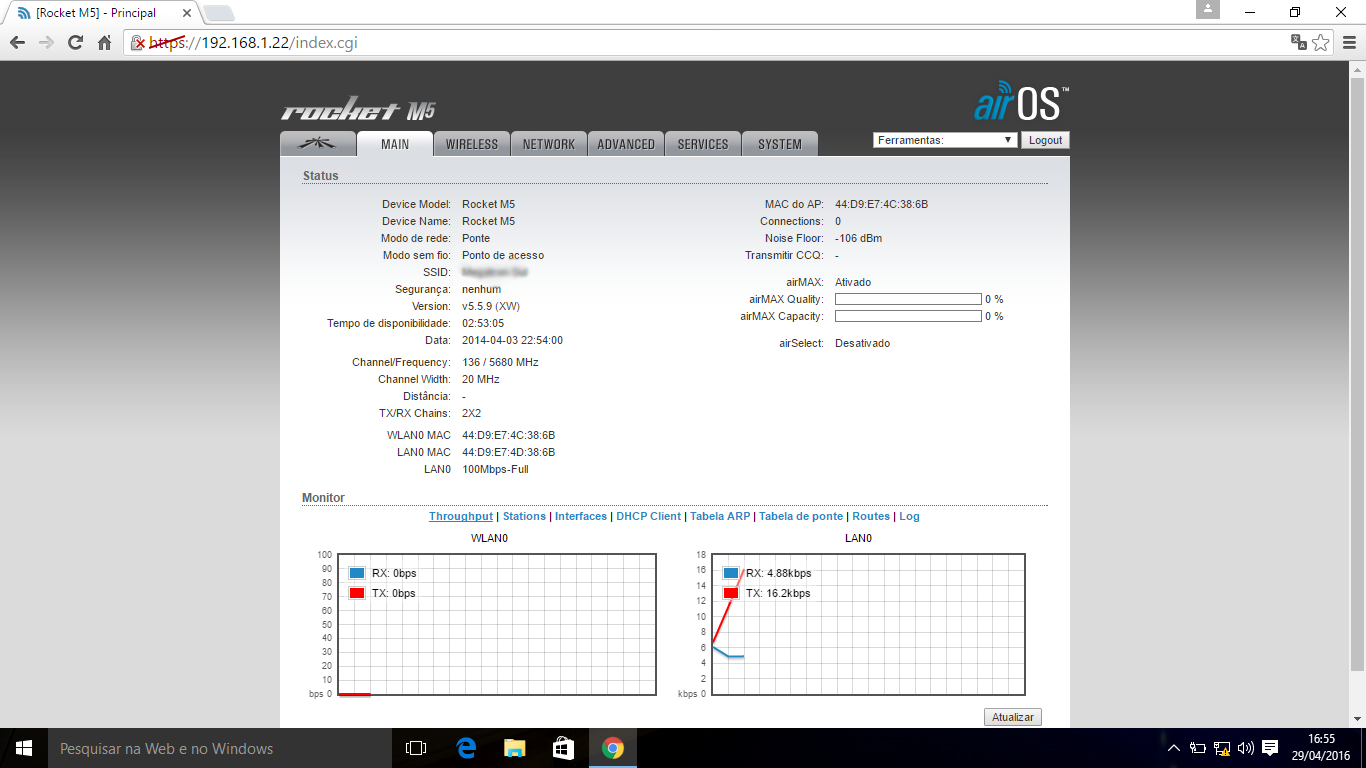This screenshot has height=768, width=1366.
Task: Click the airOS logo
Action: point(1021,103)
